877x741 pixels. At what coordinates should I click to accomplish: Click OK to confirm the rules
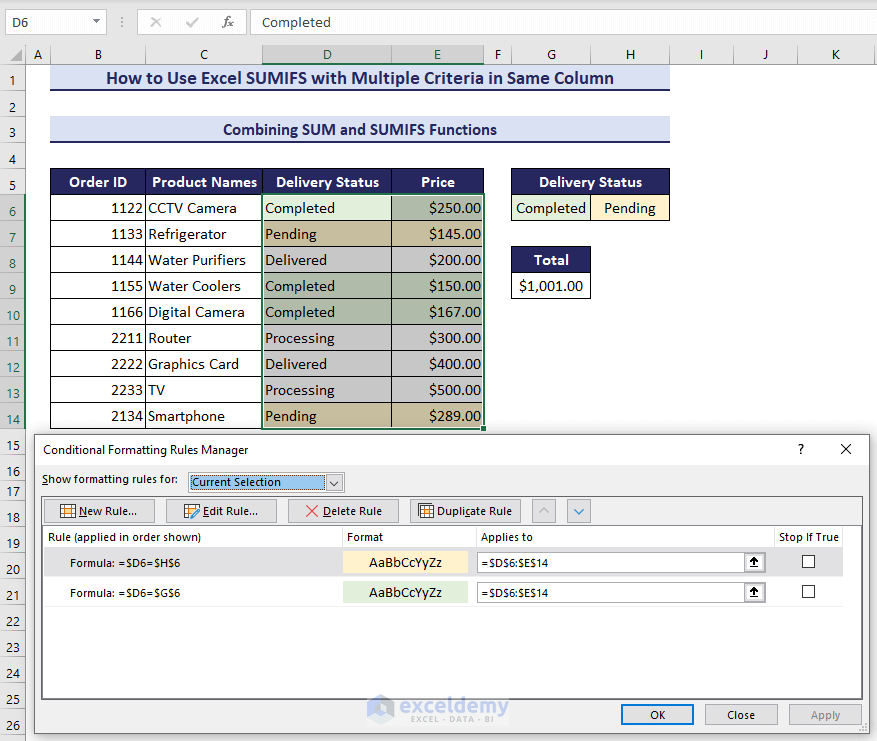click(x=657, y=715)
